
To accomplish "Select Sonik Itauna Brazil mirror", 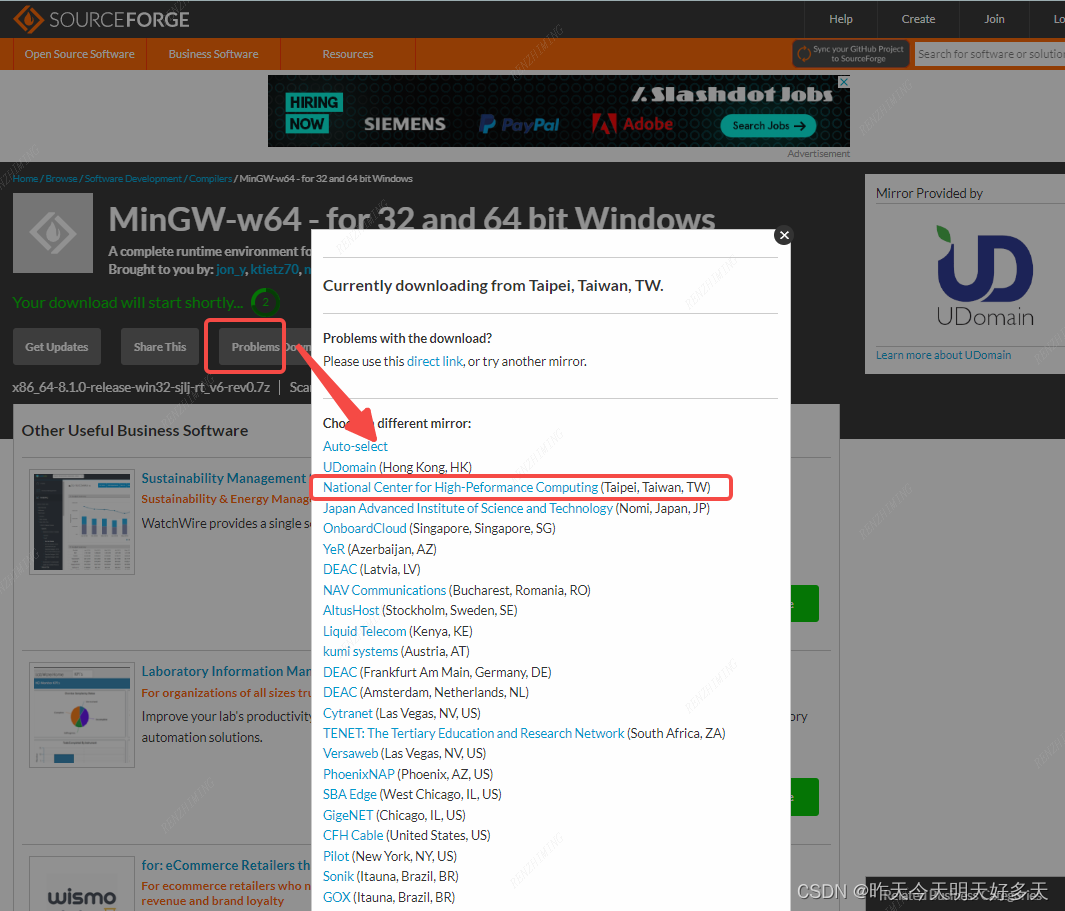I will [338, 876].
